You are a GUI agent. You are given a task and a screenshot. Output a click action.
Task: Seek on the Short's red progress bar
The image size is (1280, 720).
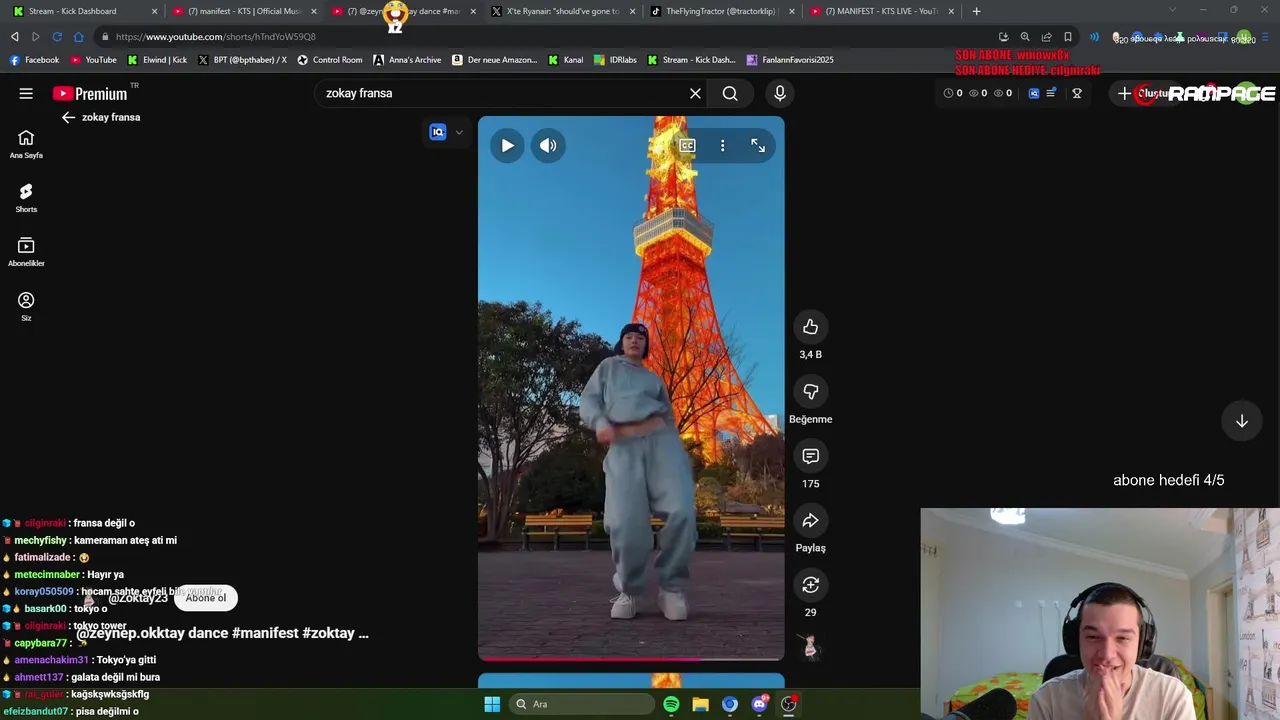coord(631,658)
